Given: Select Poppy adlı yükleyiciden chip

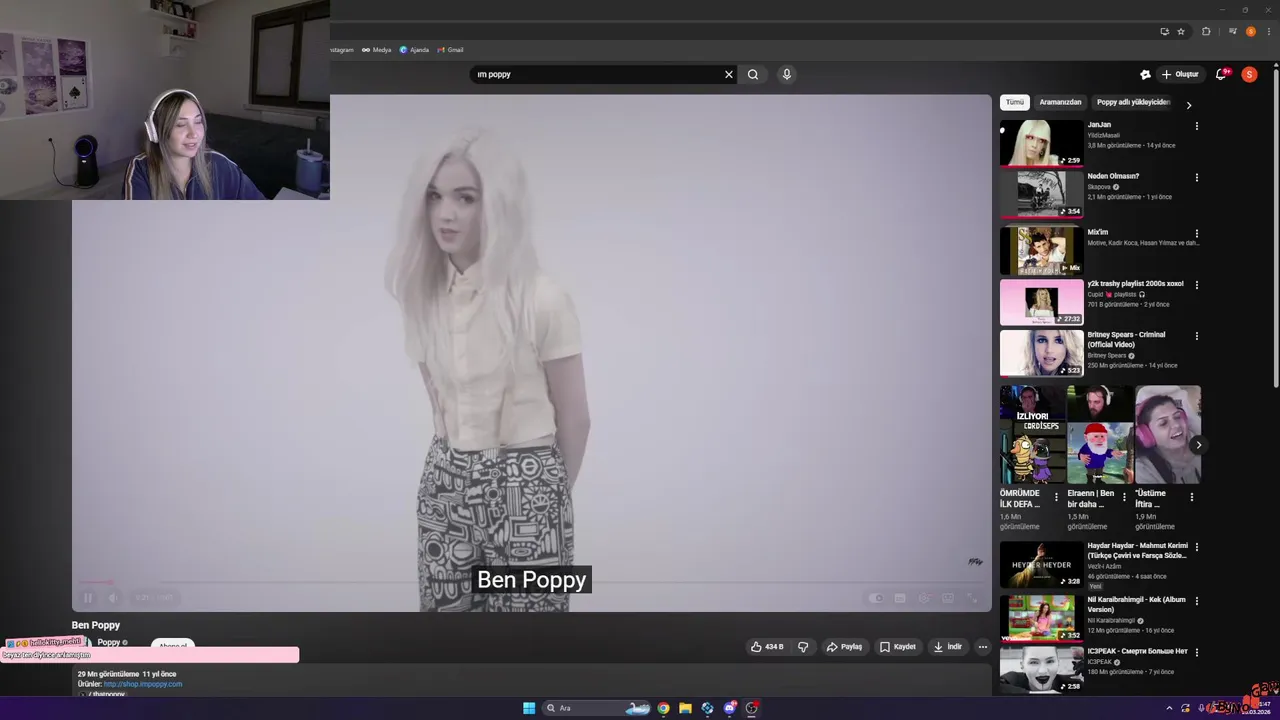Looking at the screenshot, I should click(x=1133, y=102).
